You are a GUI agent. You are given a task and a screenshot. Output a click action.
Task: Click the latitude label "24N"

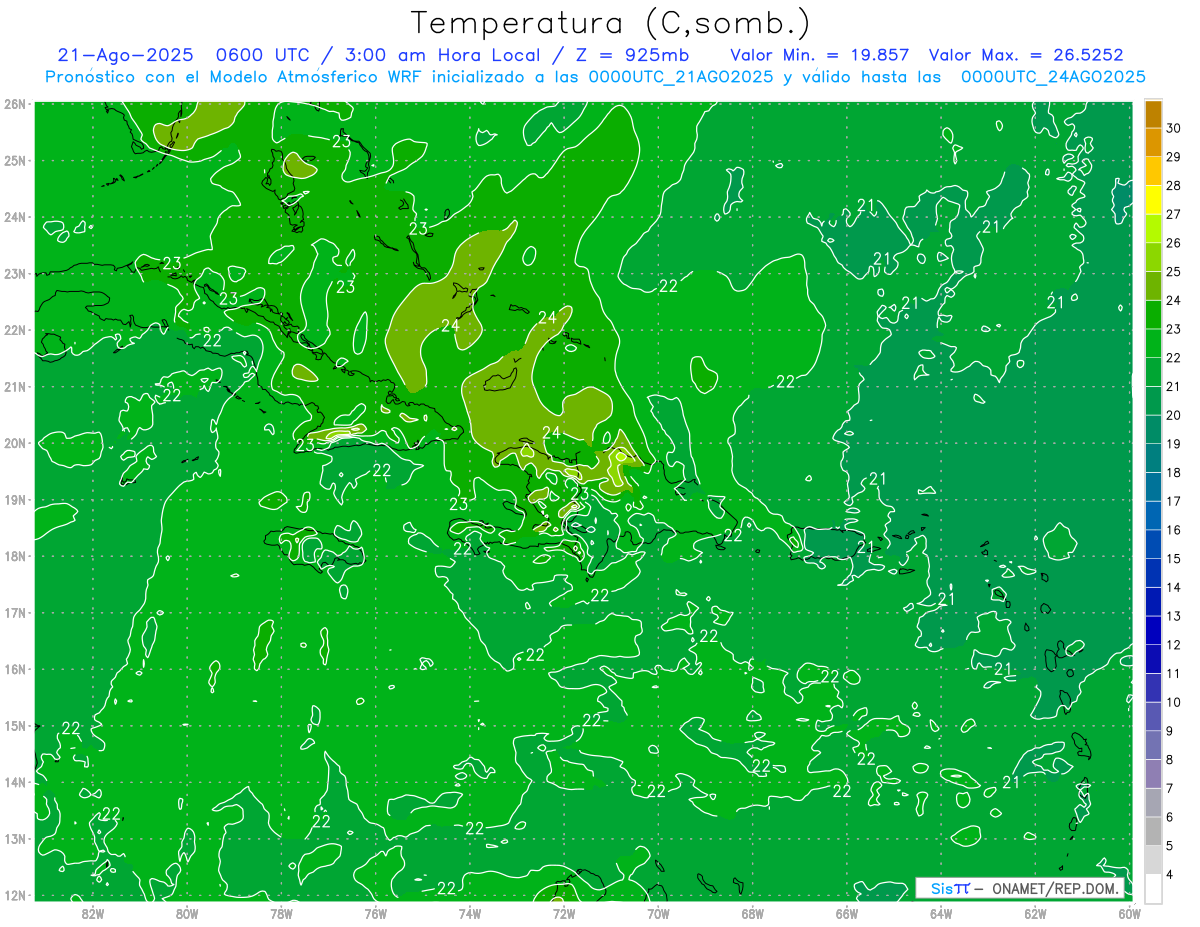click(15, 217)
